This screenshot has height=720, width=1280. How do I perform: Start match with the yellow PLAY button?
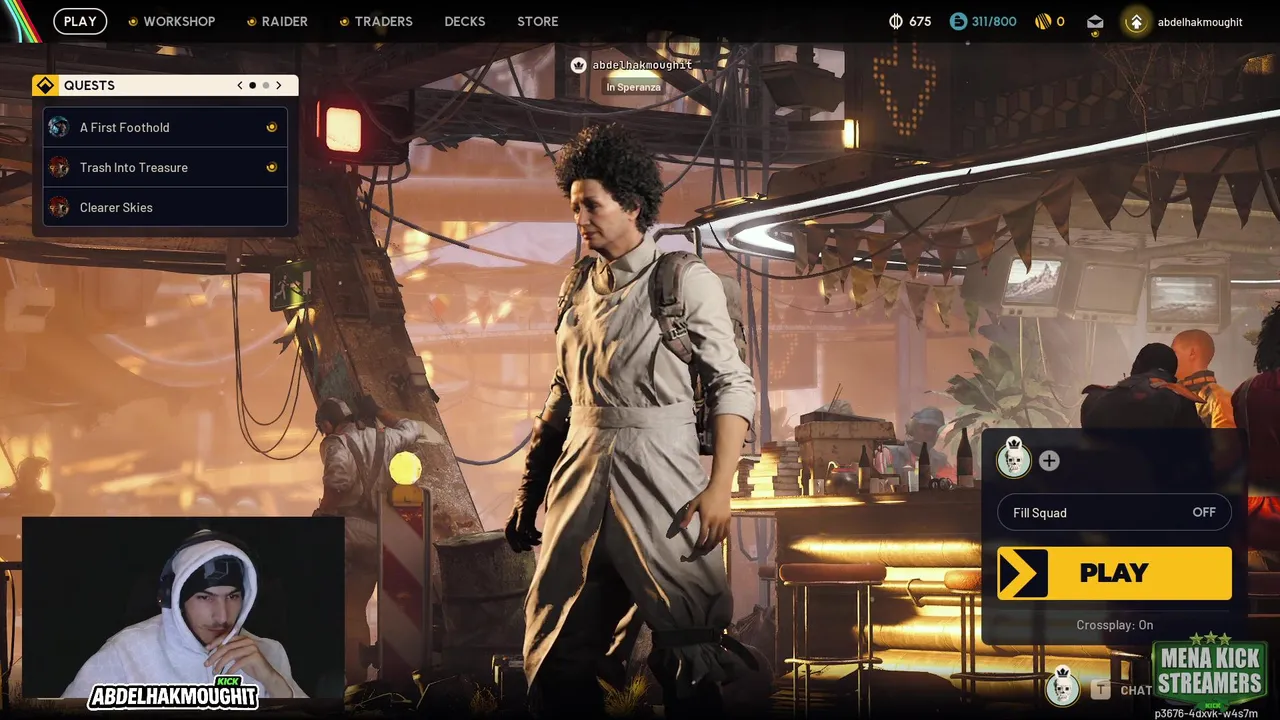pyautogui.click(x=1114, y=573)
